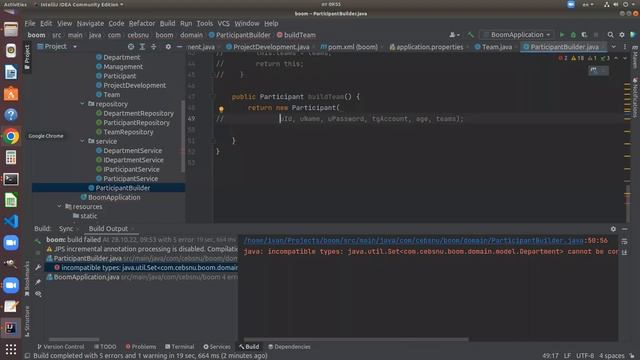Run BoomApplication with the green play icon
Screen dimensions: 640x360
coord(562,35)
